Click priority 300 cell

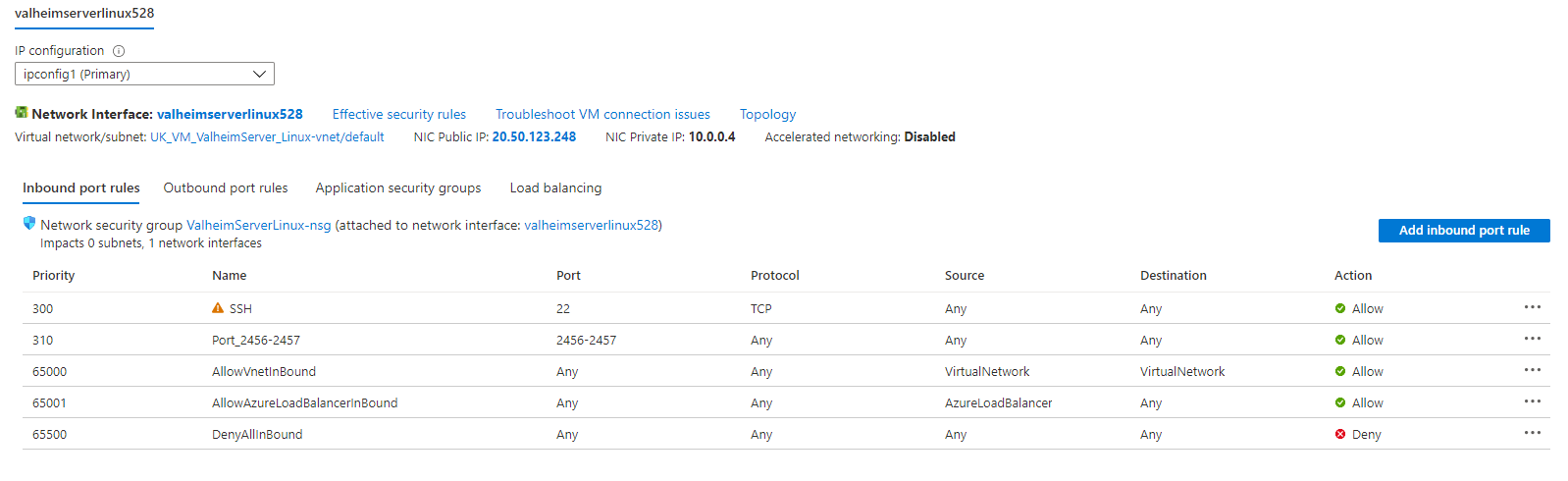43,308
